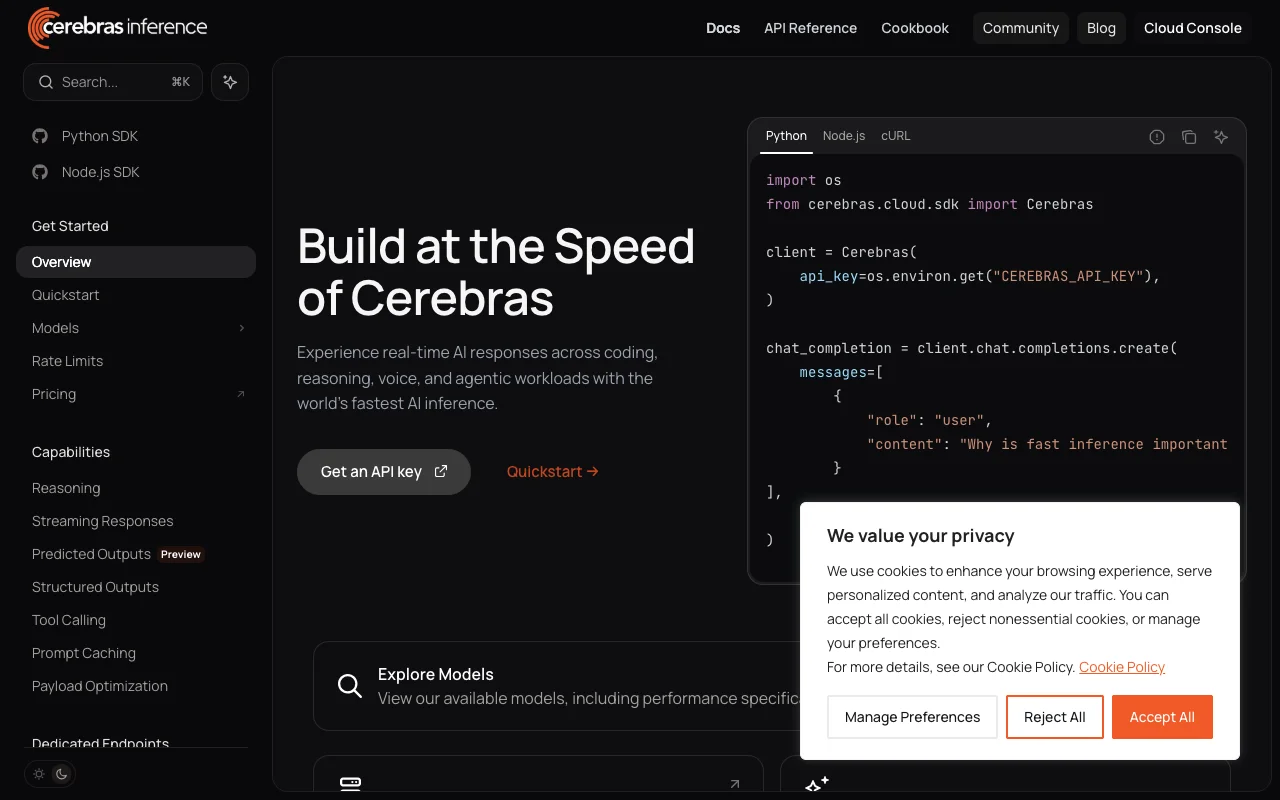The width and height of the screenshot is (1280, 800).
Task: Open the Docs top navigation item
Action: (723, 28)
